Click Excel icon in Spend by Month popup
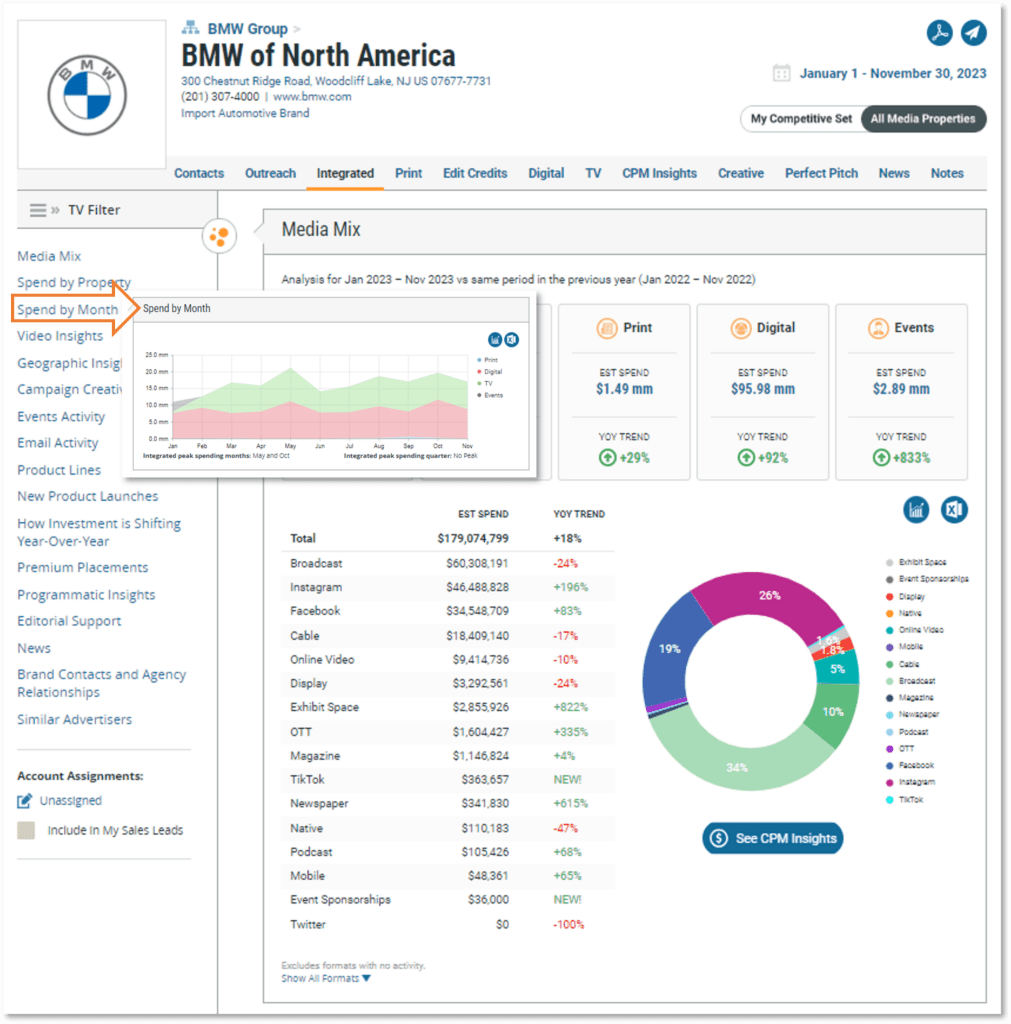Viewport: 1011px width, 1024px height. pos(512,340)
